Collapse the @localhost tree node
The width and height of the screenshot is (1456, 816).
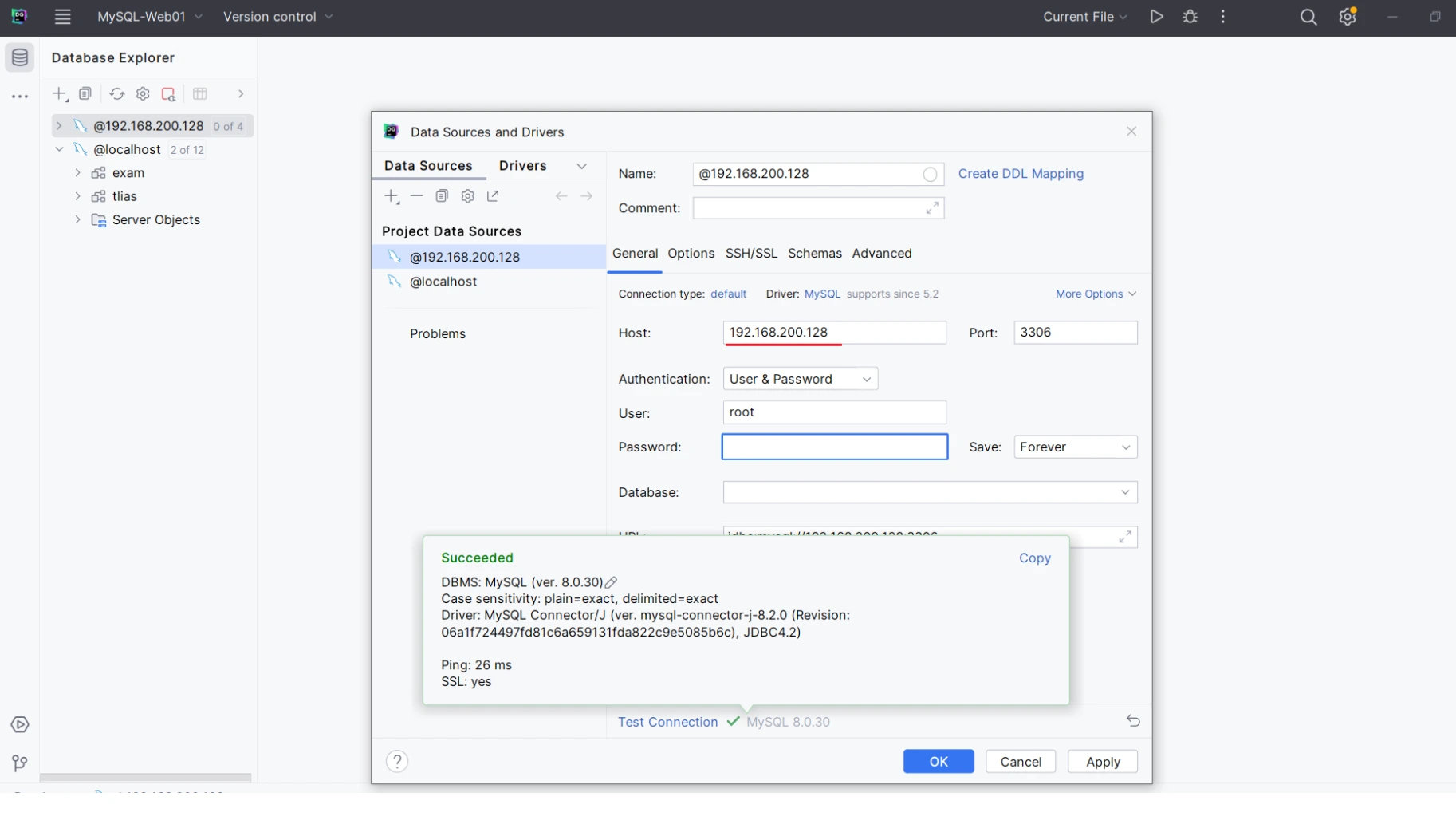(59, 149)
